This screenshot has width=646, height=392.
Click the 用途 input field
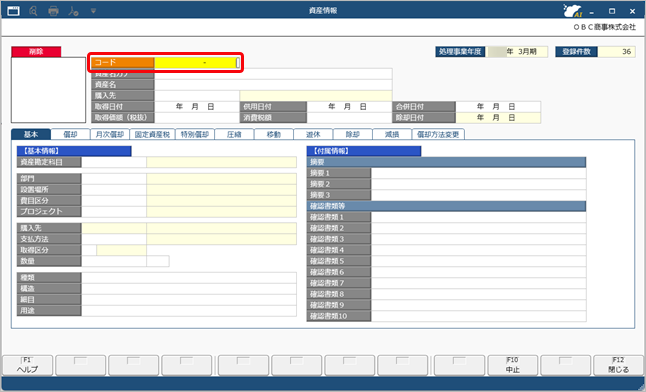tap(189, 311)
